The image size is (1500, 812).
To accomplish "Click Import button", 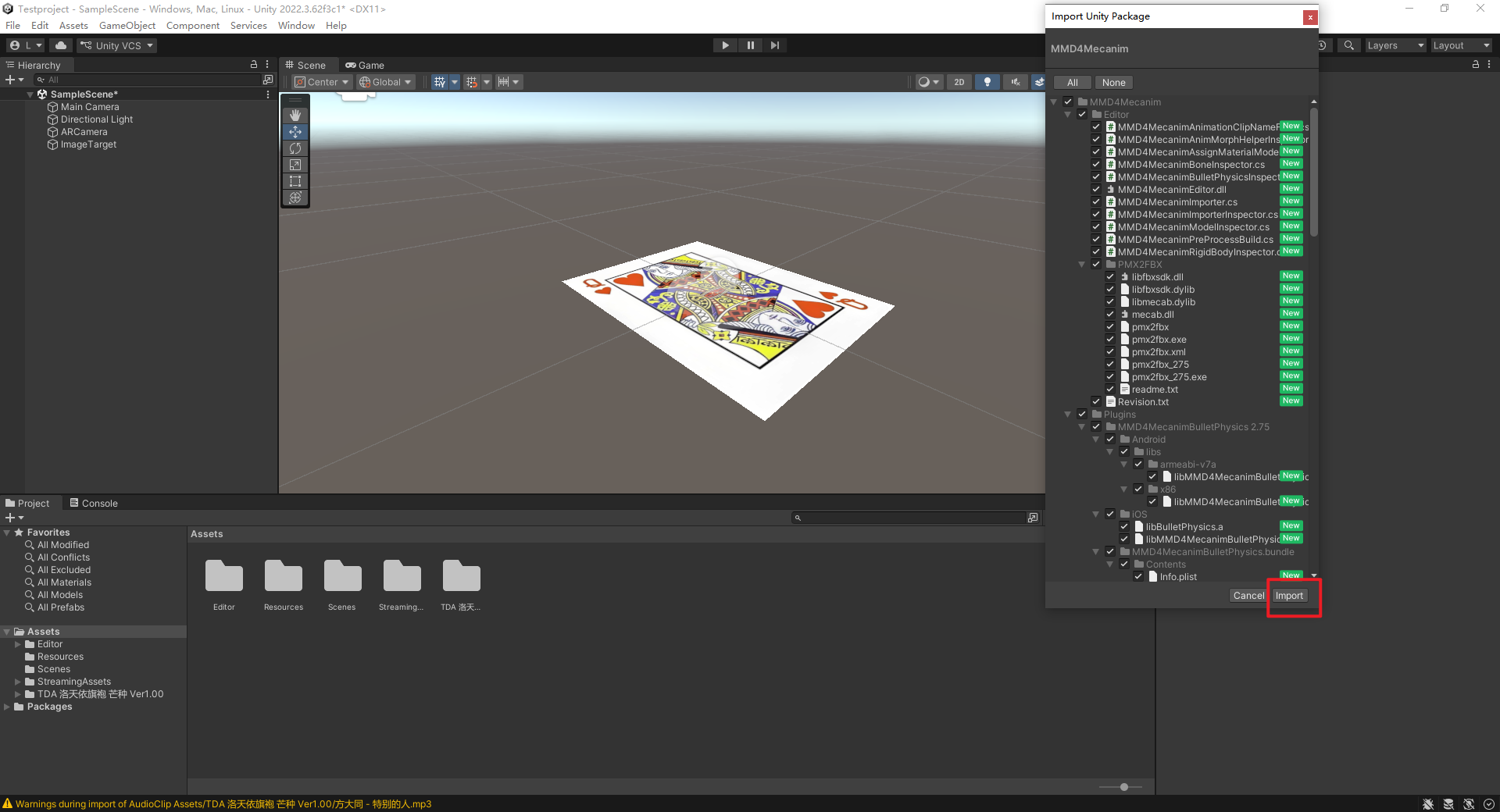I will [1289, 596].
